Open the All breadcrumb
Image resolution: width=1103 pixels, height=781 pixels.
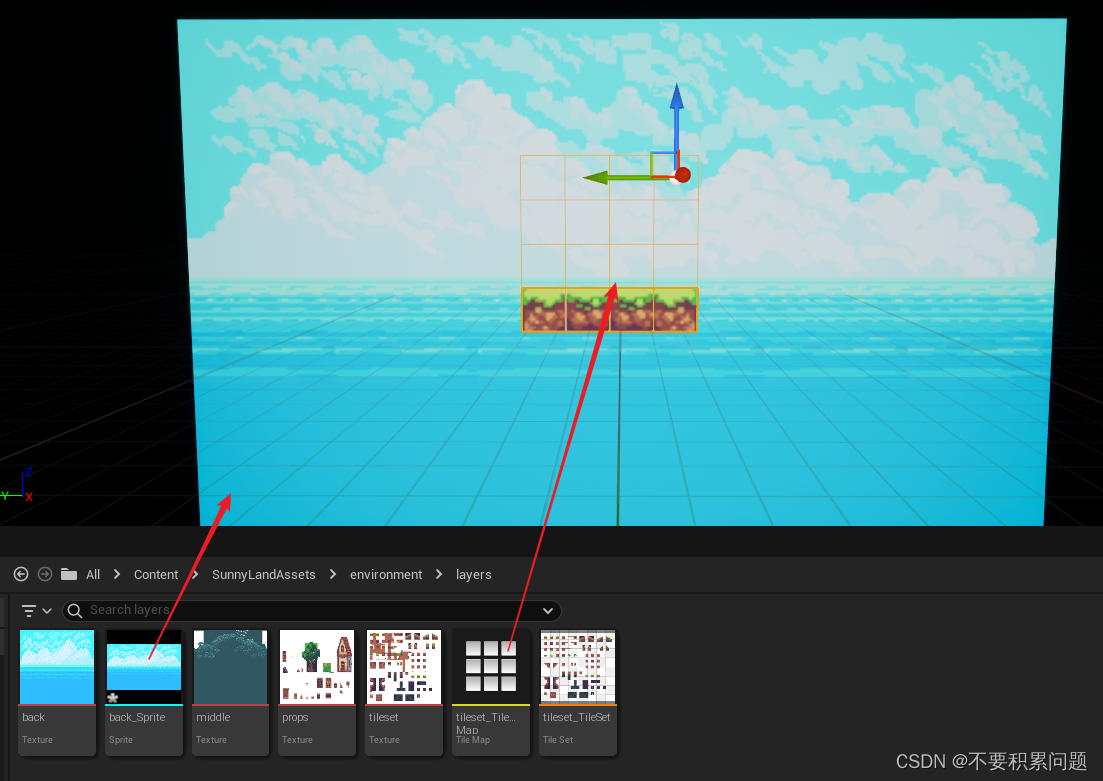(x=93, y=574)
